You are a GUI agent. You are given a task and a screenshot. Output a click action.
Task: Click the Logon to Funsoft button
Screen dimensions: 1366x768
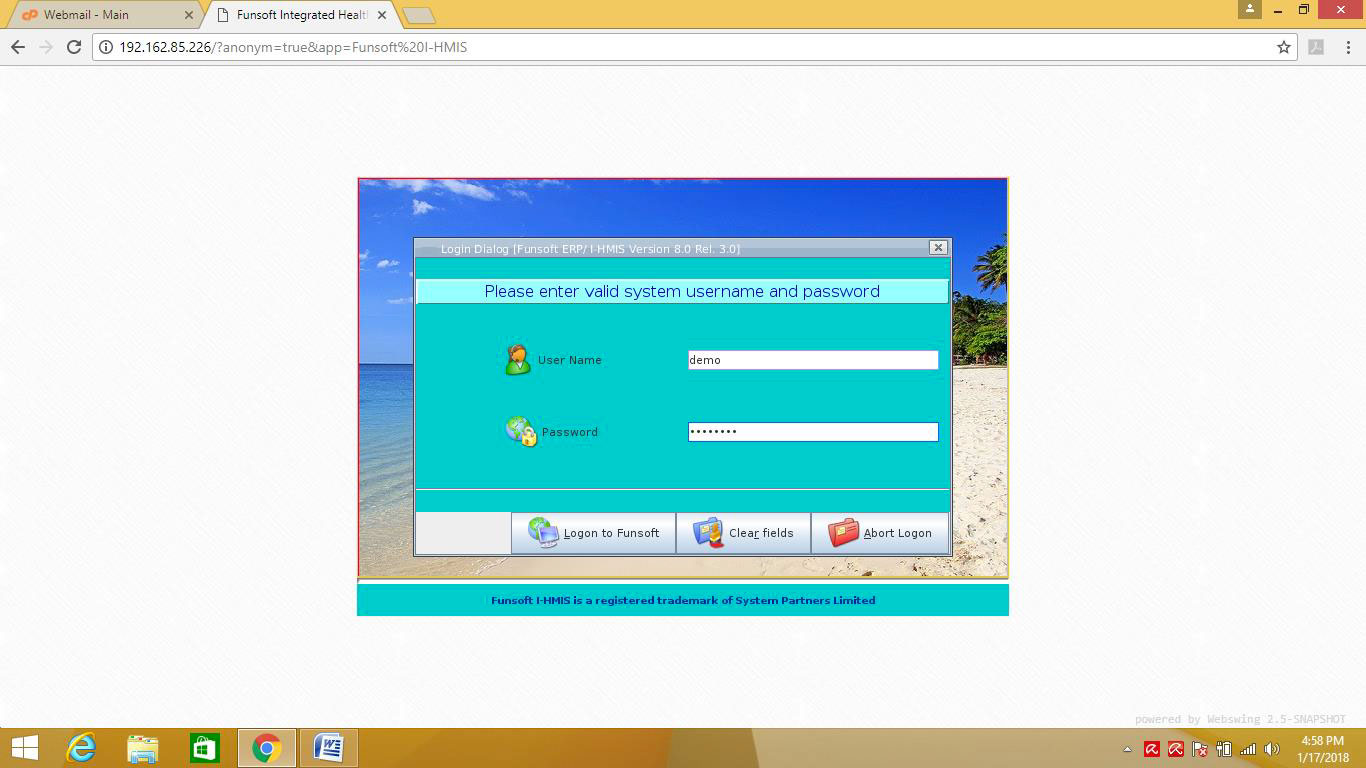(x=594, y=533)
